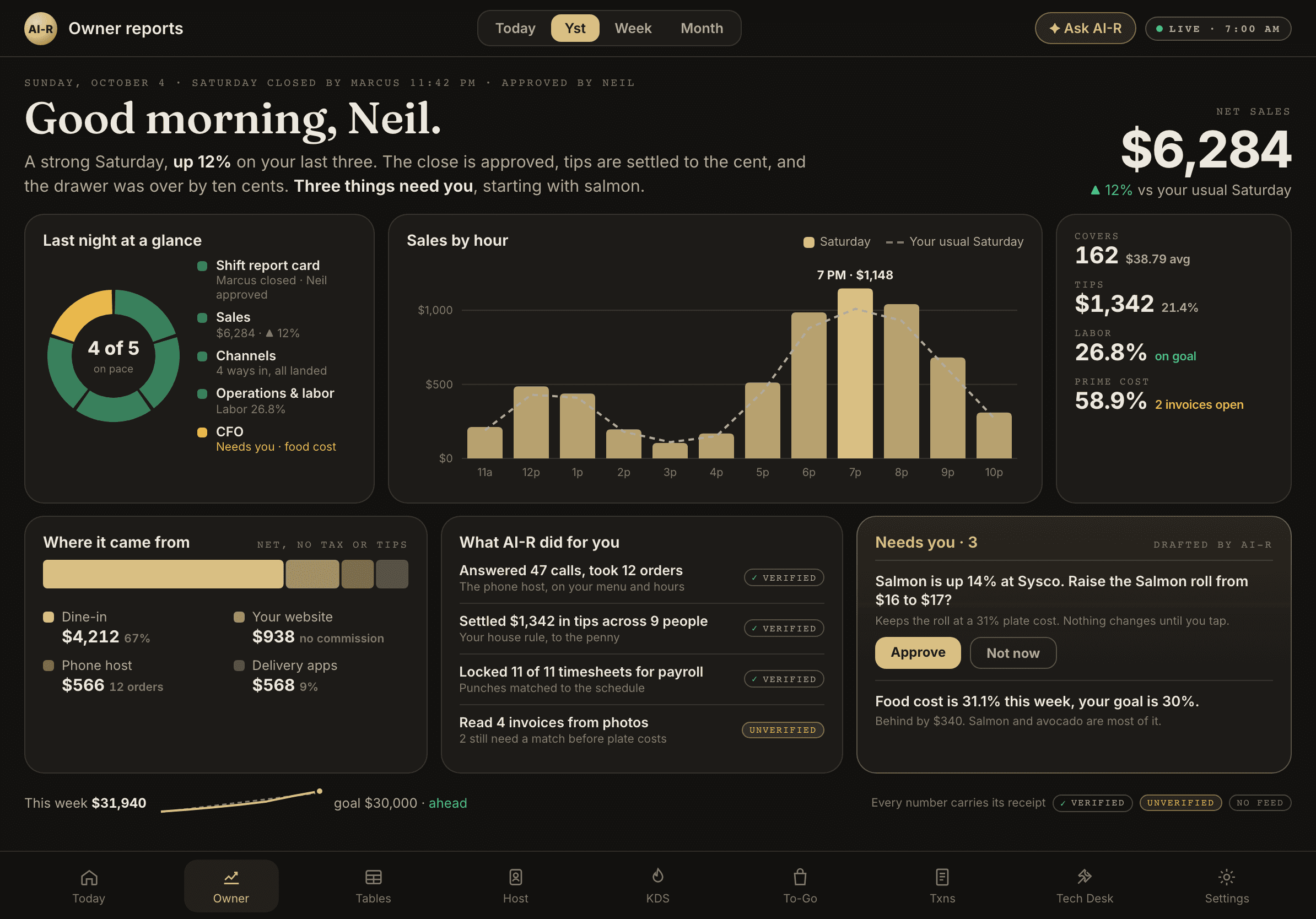1316x919 pixels.
Task: Click the 7p bar in Sales by hour
Action: click(855, 374)
